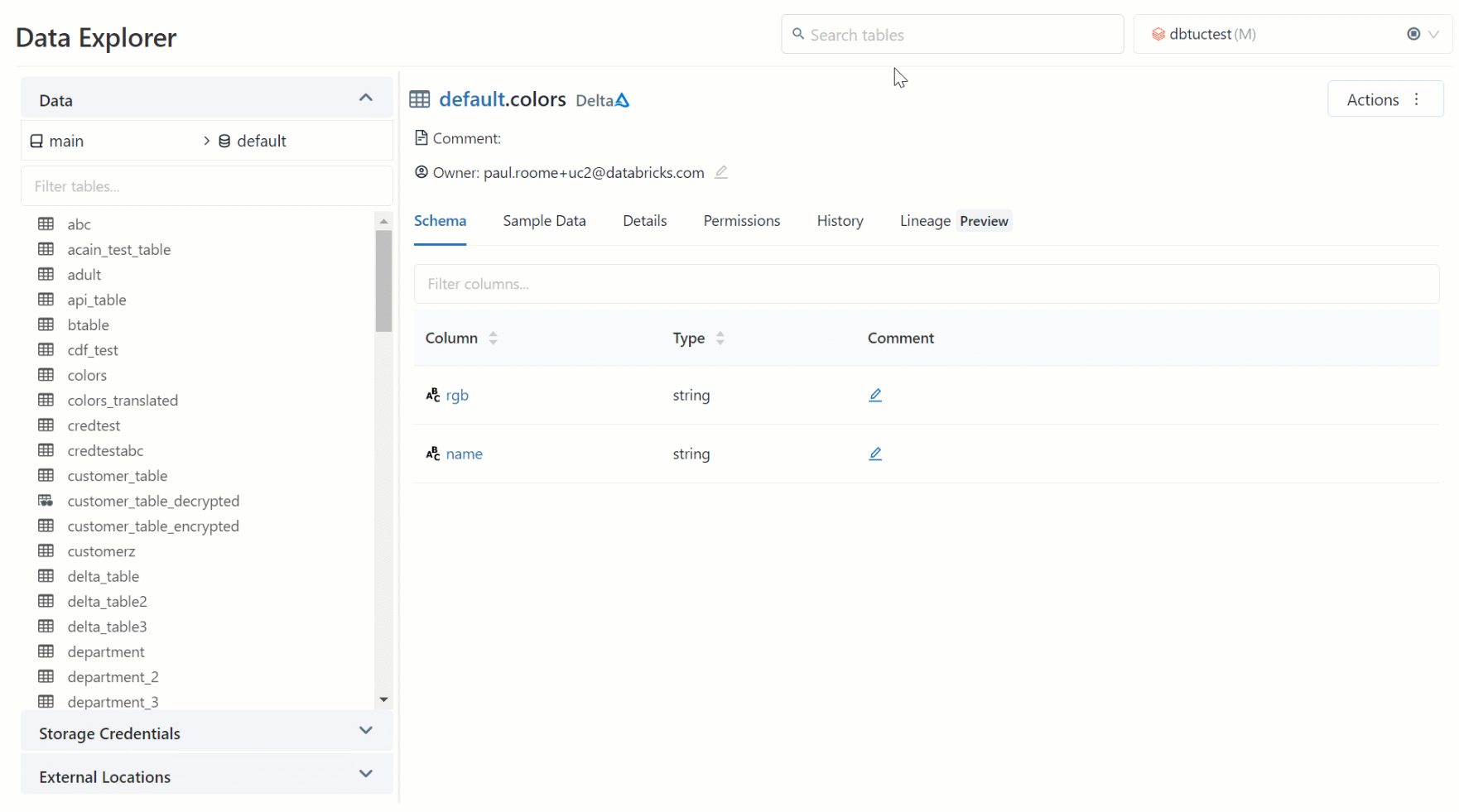Screen dimensions: 1459x812
Task: Open the Permissions tab
Action: coord(741,221)
